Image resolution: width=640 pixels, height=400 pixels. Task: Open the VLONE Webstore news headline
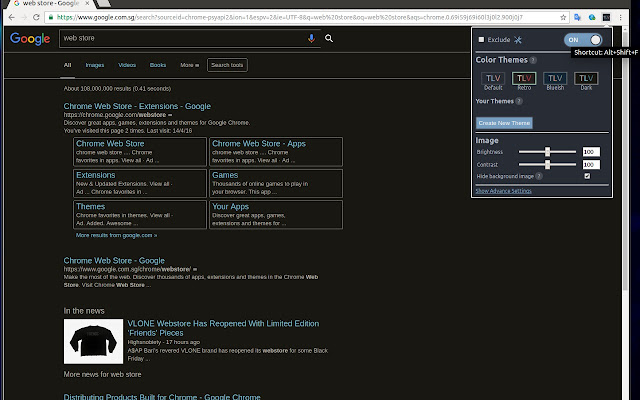[x=223, y=328]
